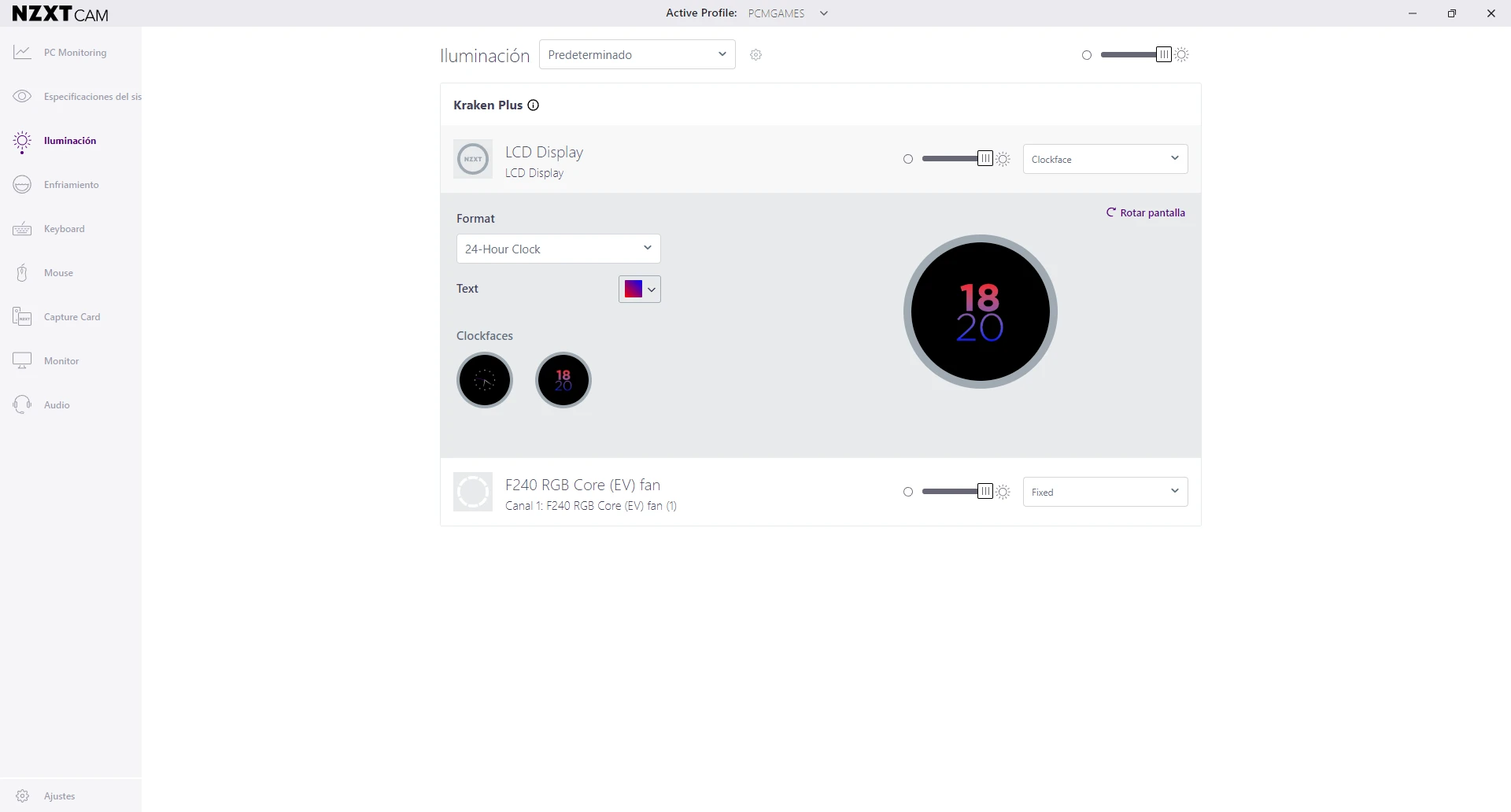The width and height of the screenshot is (1511, 812).
Task: Click the Format label
Action: pyautogui.click(x=475, y=218)
